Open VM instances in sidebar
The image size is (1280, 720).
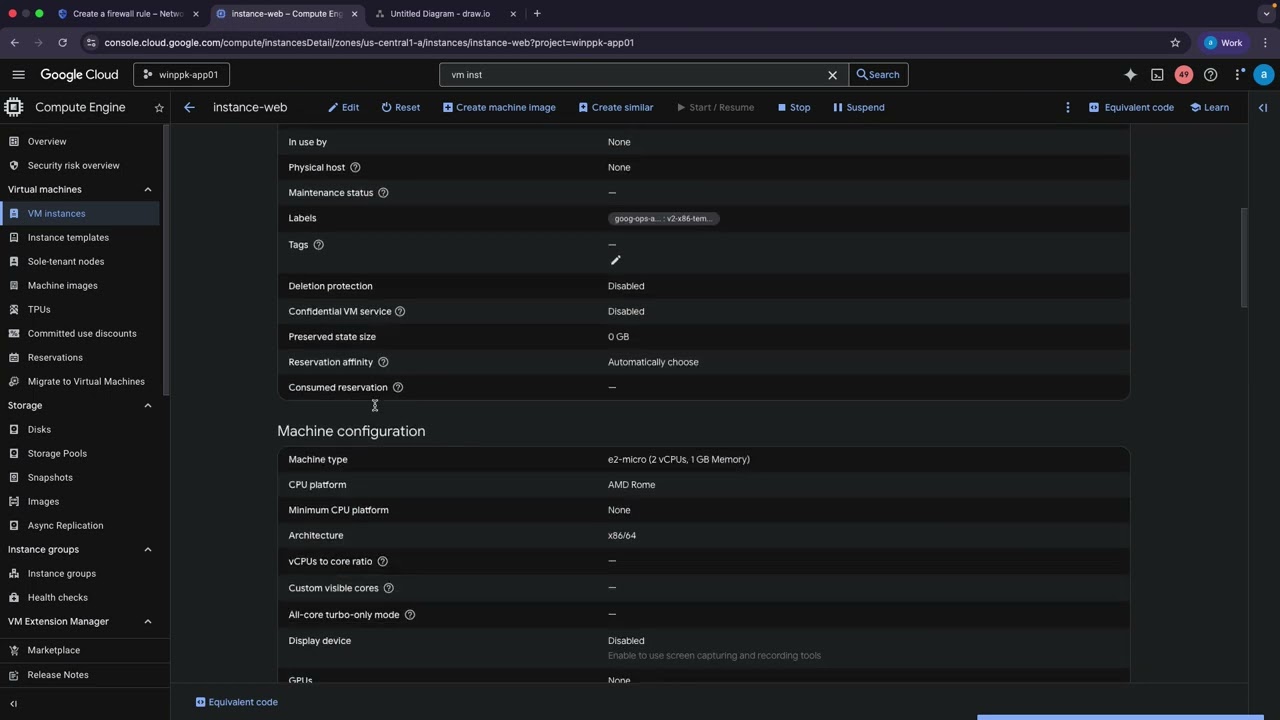[x=80, y=214]
